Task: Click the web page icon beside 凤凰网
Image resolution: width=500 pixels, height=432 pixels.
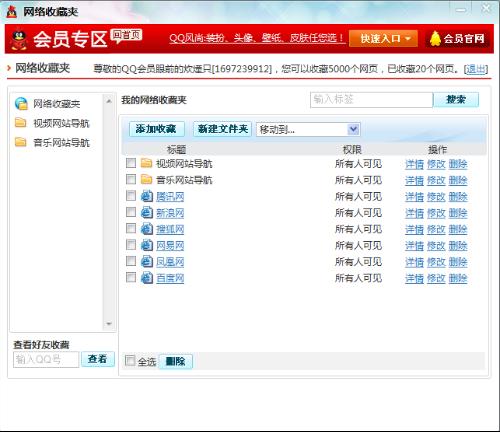Action: 147,261
